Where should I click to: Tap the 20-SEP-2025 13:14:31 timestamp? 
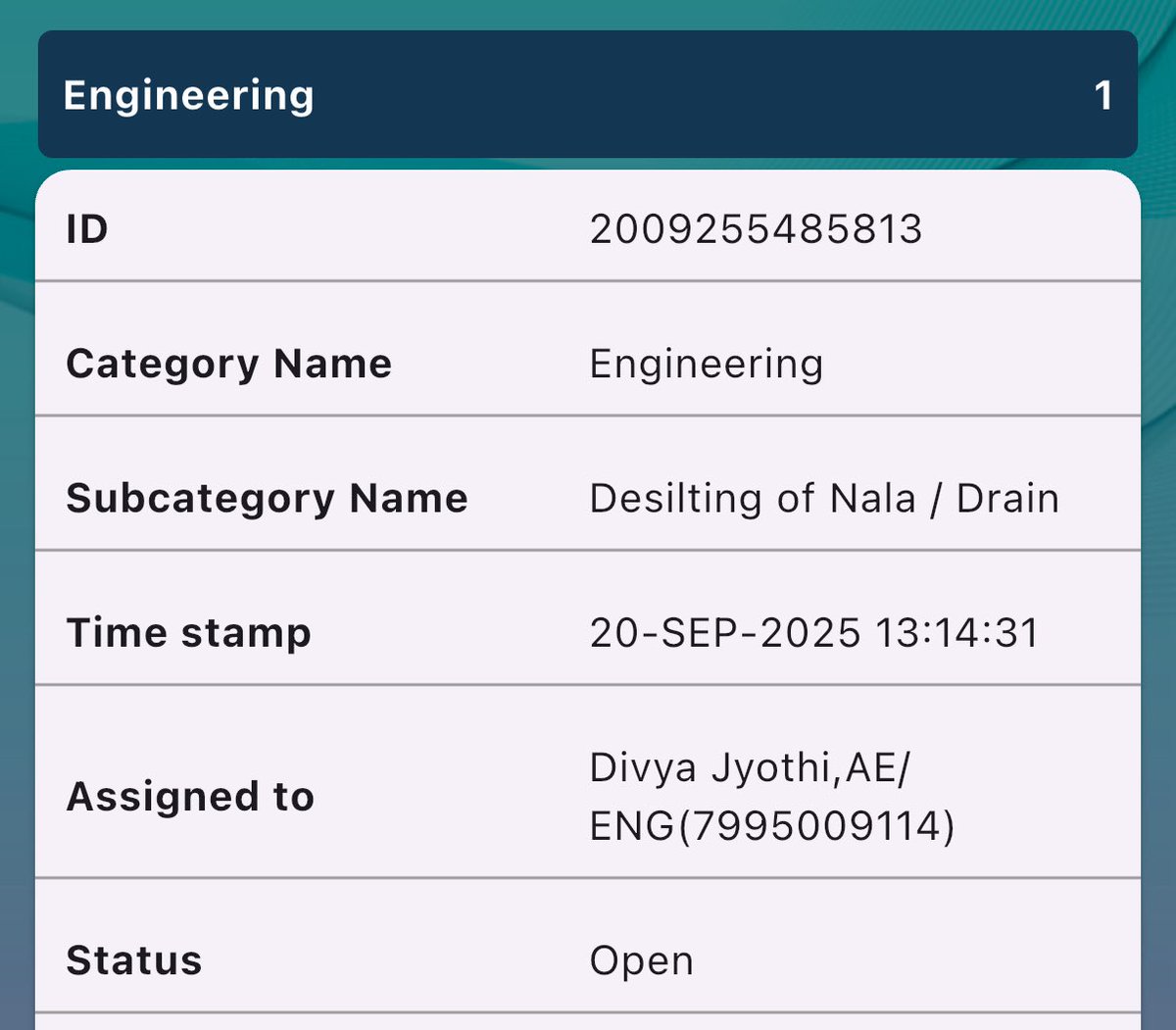click(814, 633)
